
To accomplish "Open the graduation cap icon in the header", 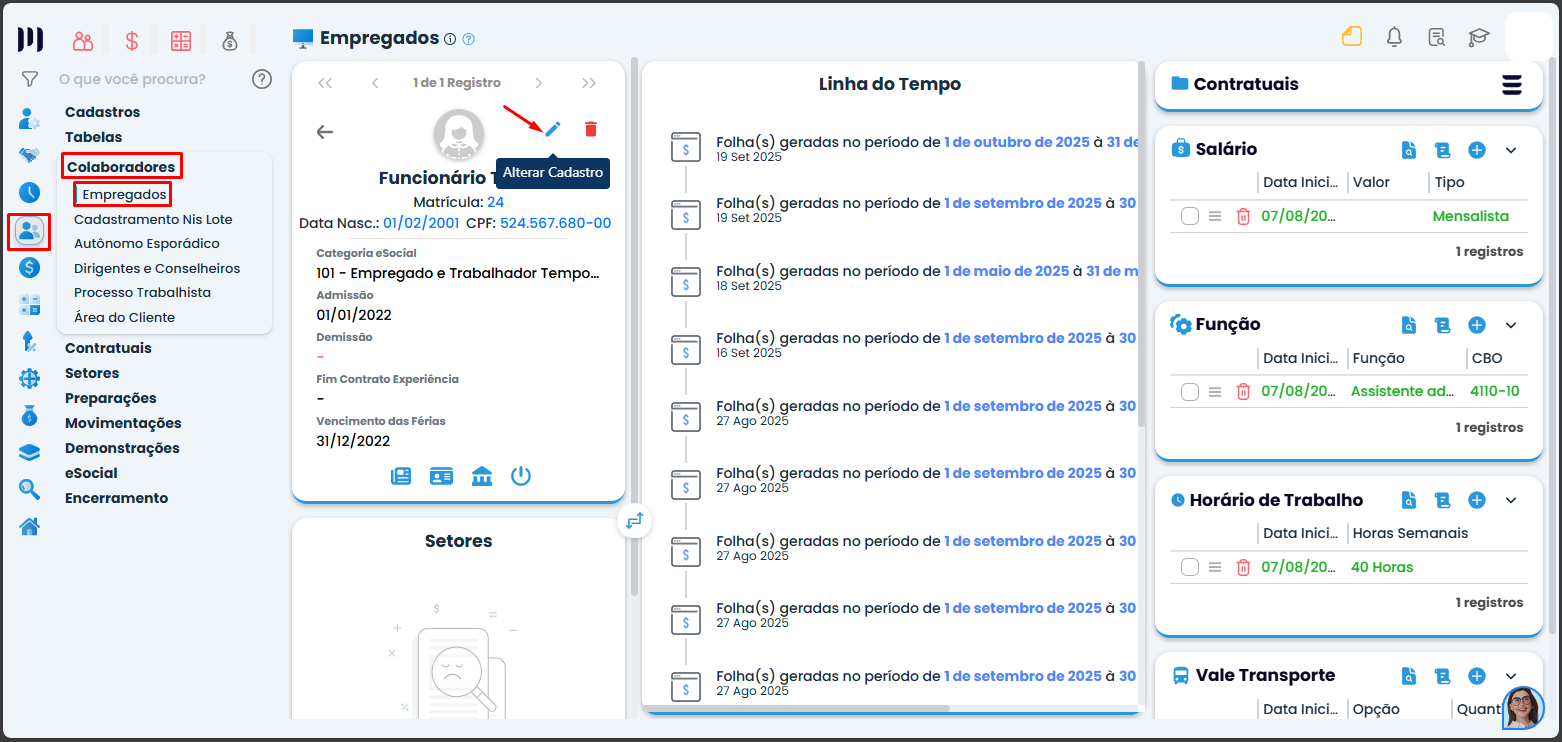I will tap(1478, 38).
